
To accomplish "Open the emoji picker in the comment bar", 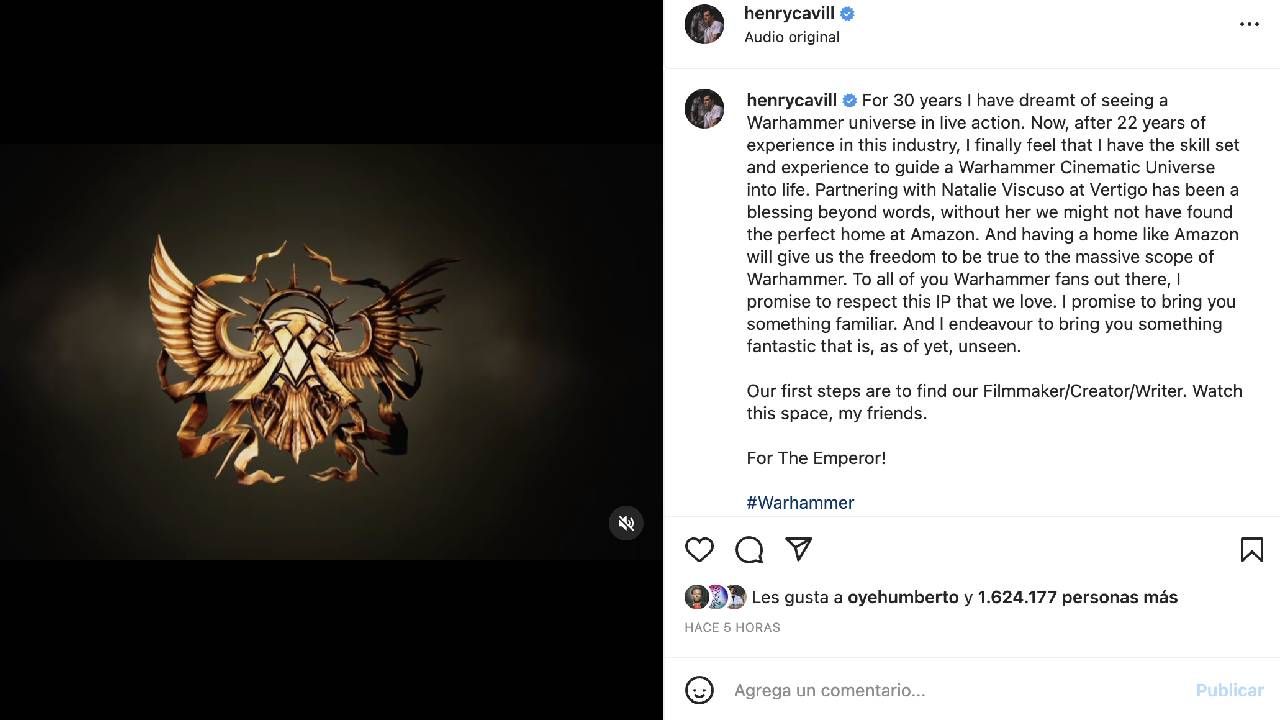I will [699, 690].
